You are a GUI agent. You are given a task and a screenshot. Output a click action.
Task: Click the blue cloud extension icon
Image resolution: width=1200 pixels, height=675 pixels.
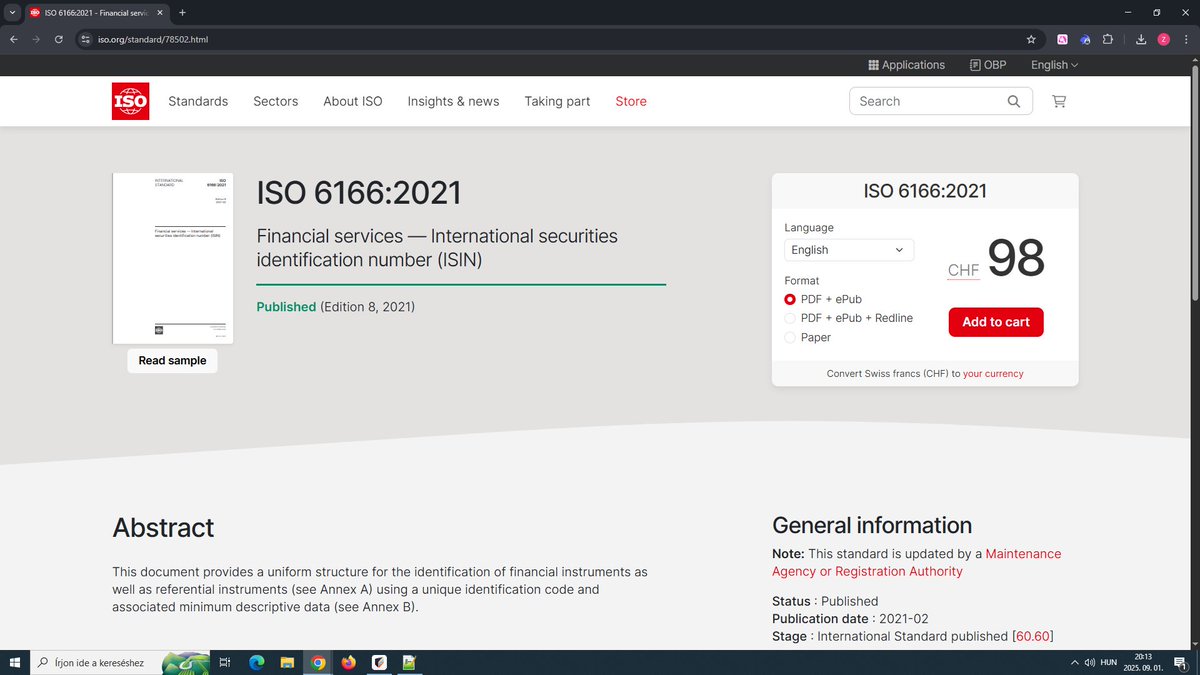tap(1085, 39)
